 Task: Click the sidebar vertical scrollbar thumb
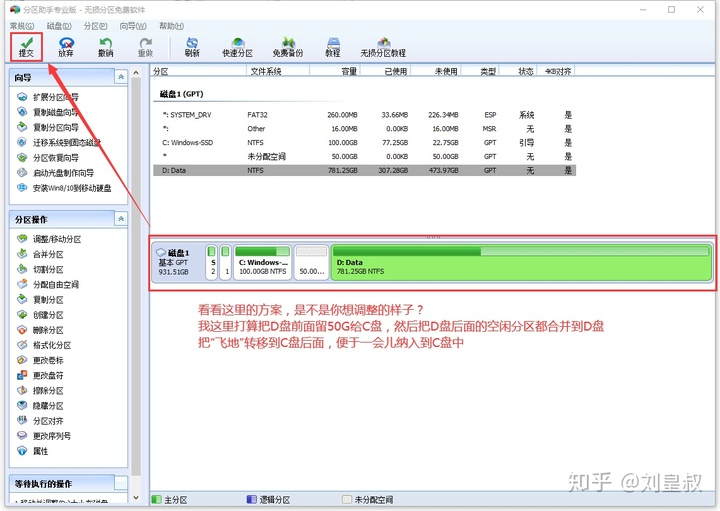[x=136, y=276]
